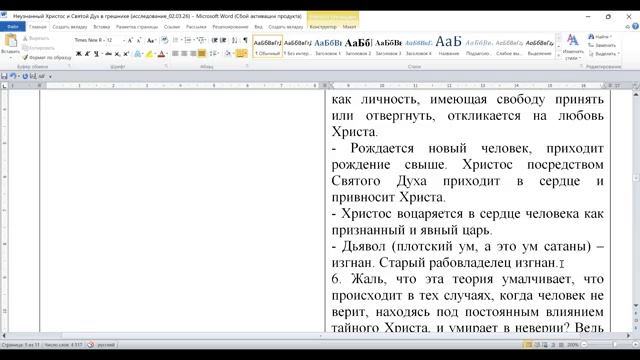640x360 pixels.
Task: Click Format Painter (Формат по образцу)
Action: coord(47,58)
